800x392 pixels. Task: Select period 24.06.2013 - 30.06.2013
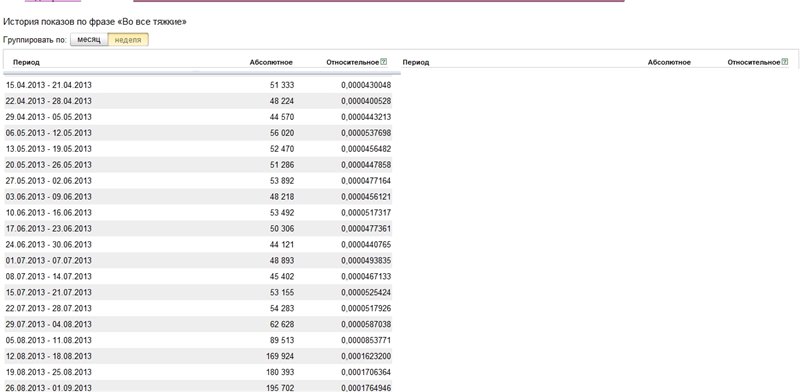48,244
